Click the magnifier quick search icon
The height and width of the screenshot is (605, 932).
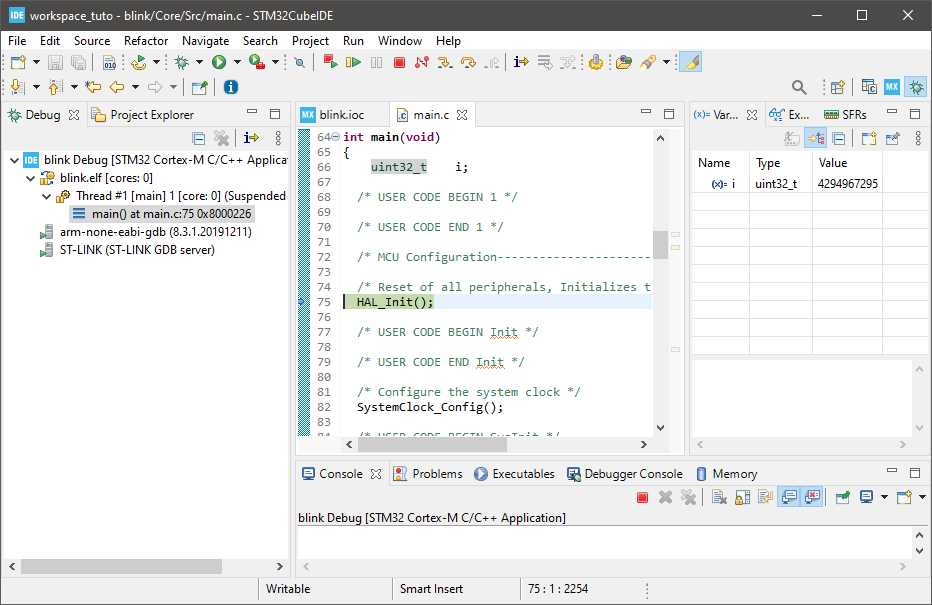click(799, 87)
